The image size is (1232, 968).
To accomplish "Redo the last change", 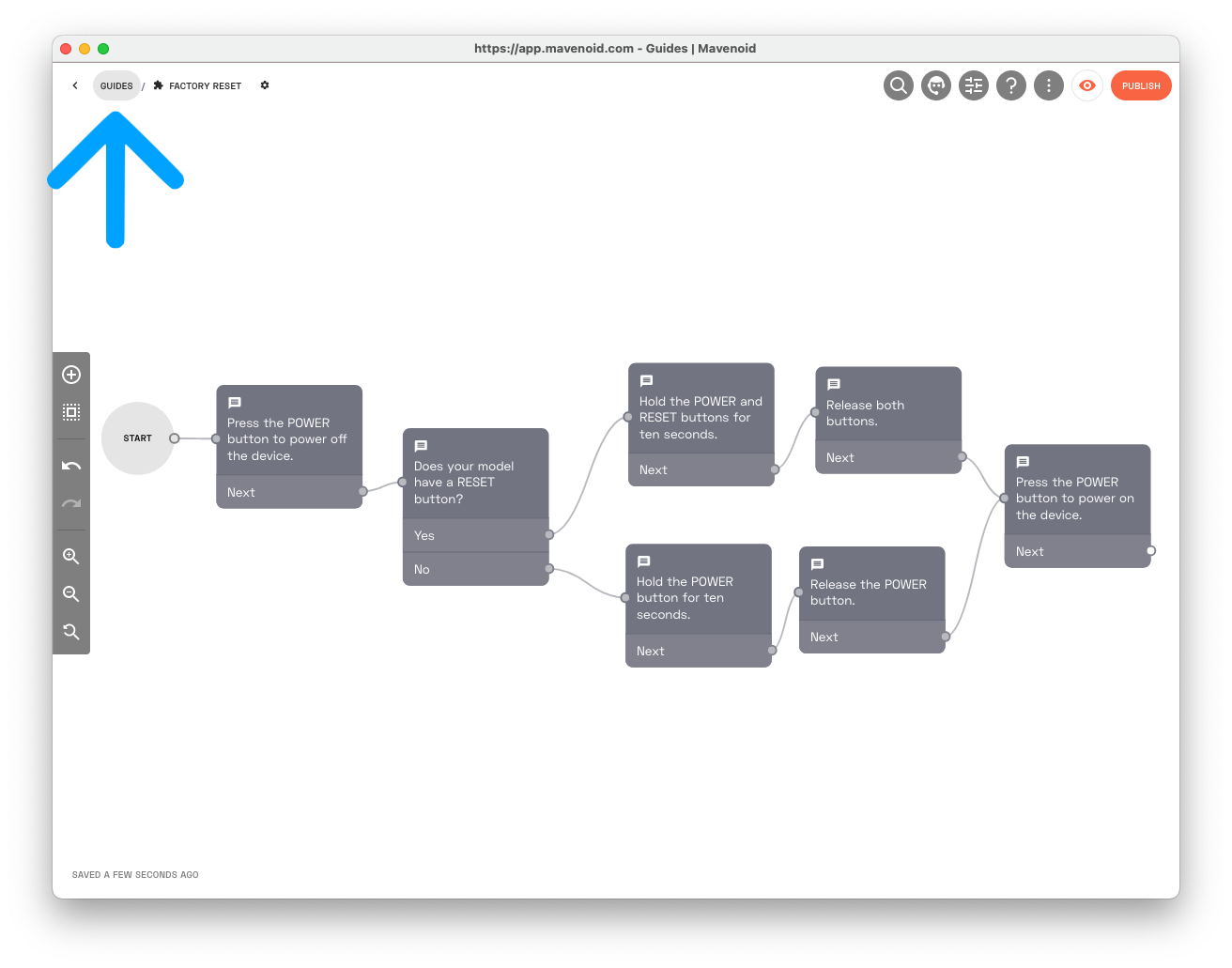I will point(71,503).
